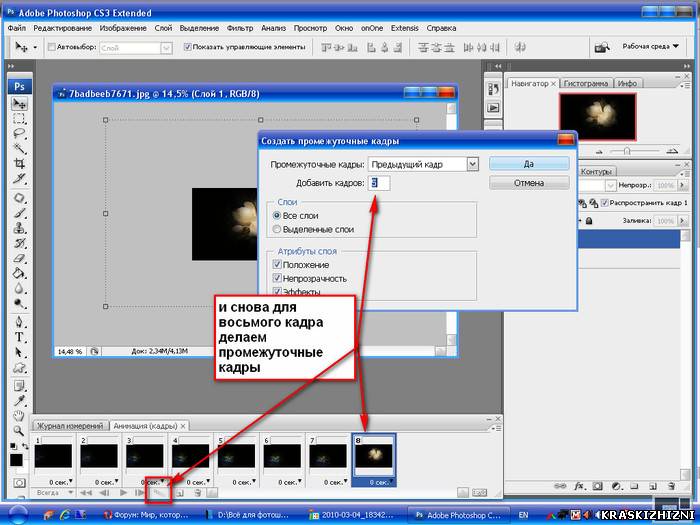700x525 pixels.
Task: Open the Непрозр. opacity slider arrow
Action: [682, 185]
